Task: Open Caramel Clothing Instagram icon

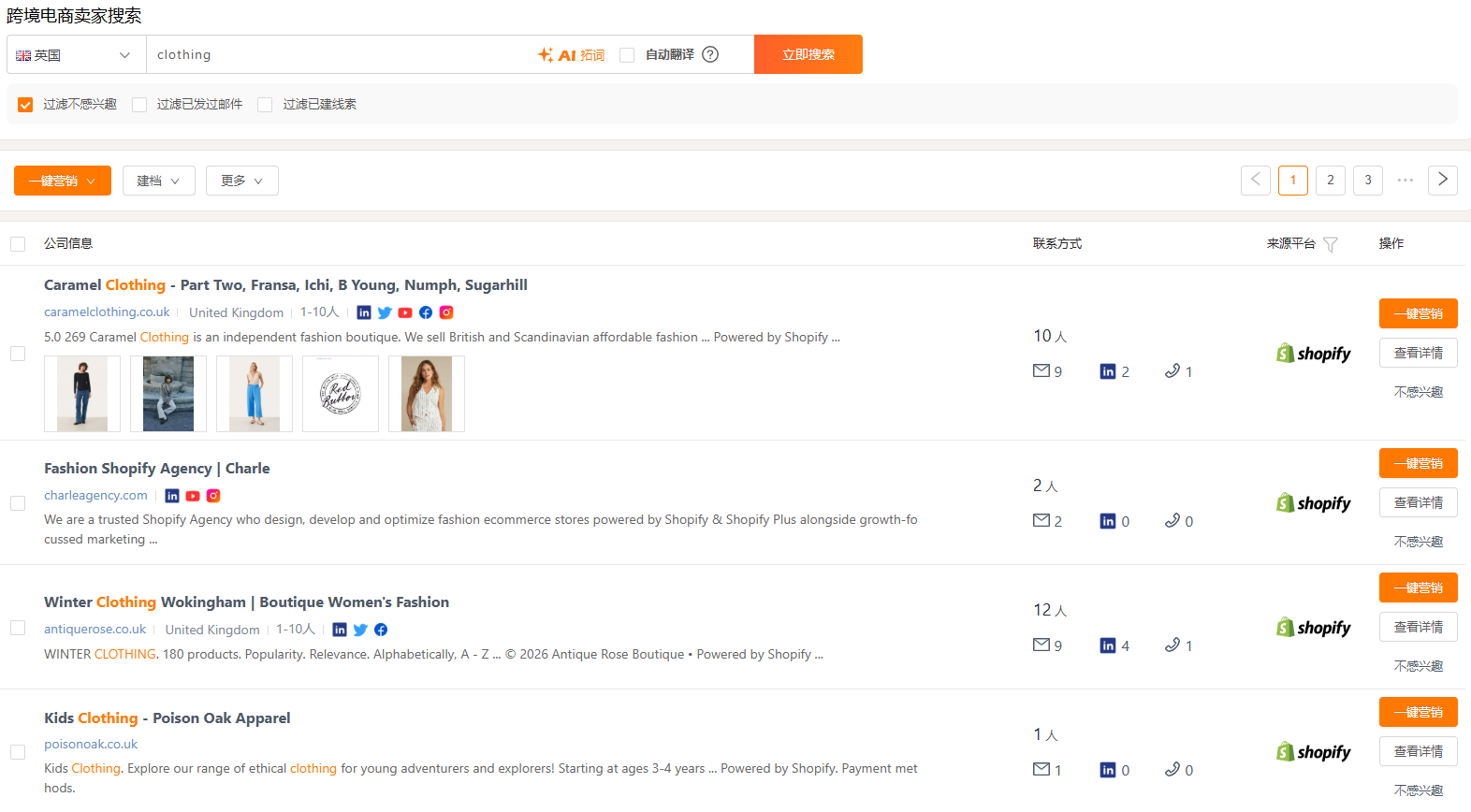Action: pyautogui.click(x=446, y=312)
